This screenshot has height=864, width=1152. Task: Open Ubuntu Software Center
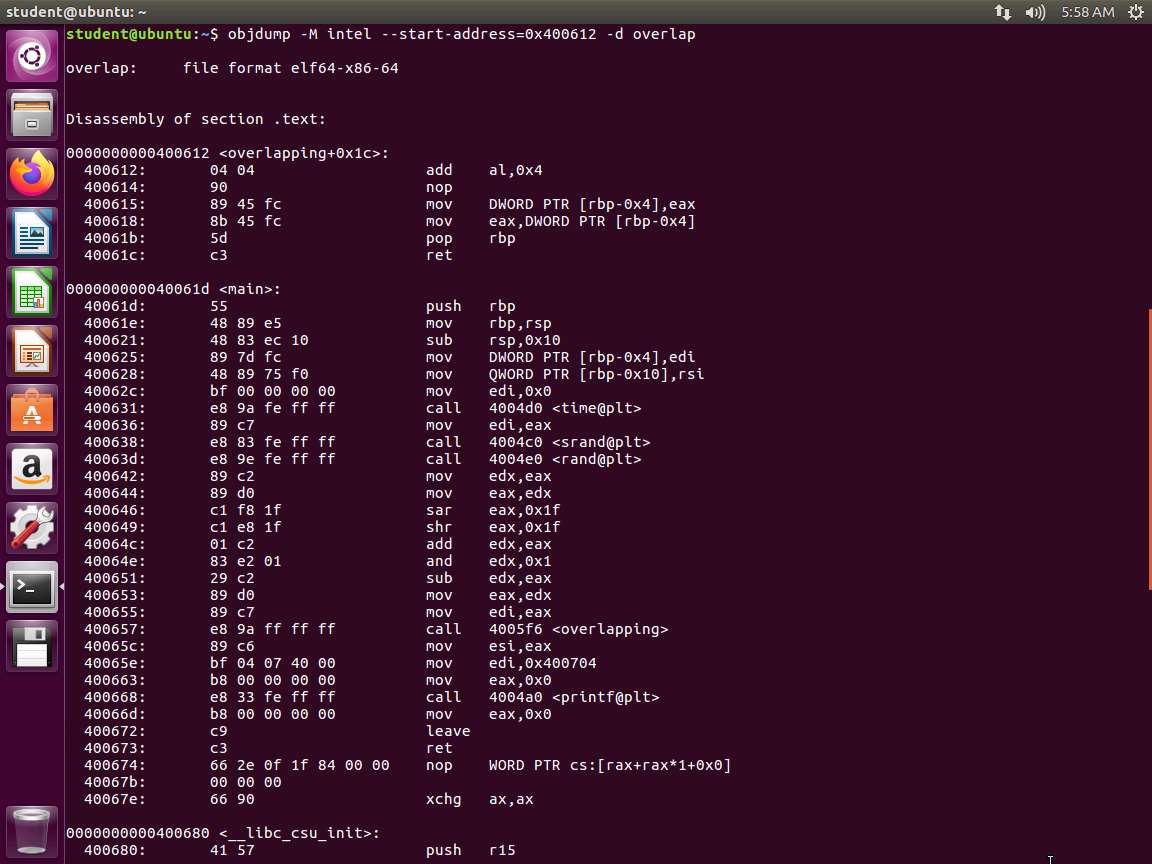tap(32, 411)
